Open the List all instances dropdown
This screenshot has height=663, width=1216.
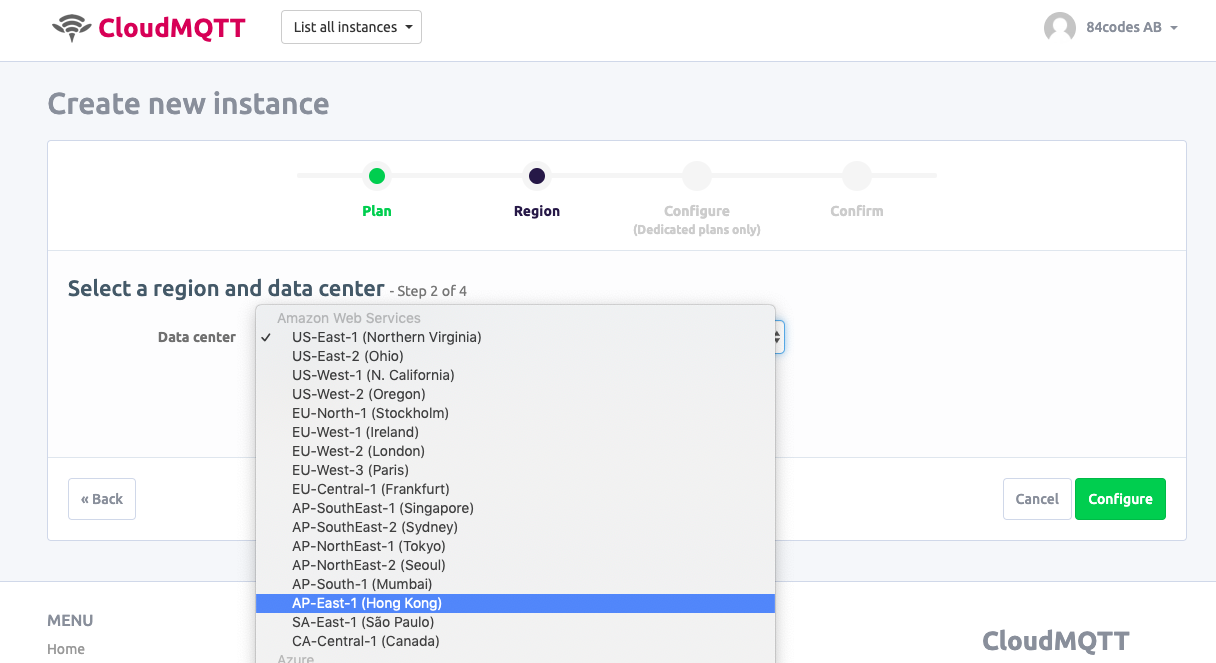[351, 27]
